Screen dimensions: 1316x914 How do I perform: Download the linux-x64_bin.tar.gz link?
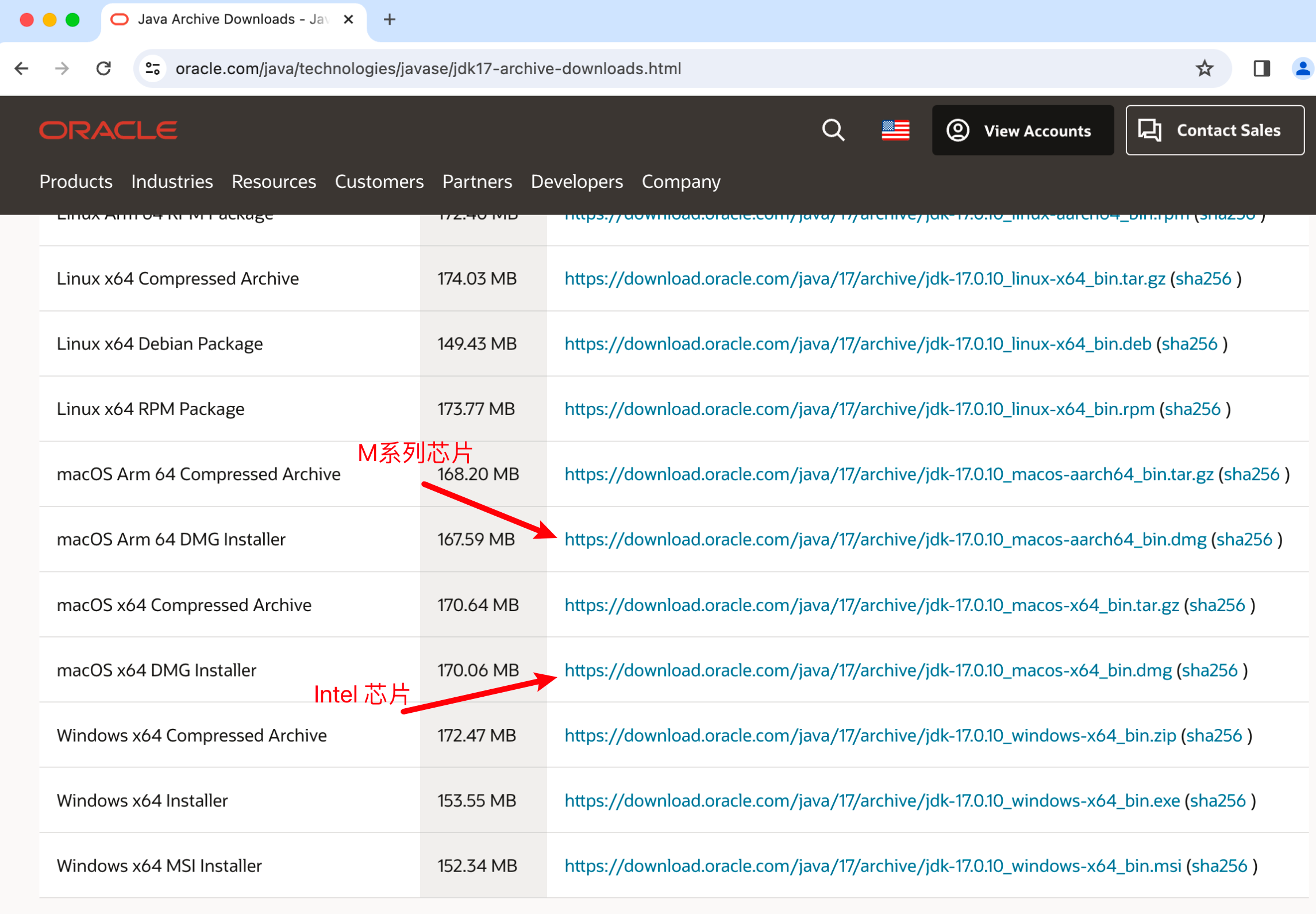point(864,279)
